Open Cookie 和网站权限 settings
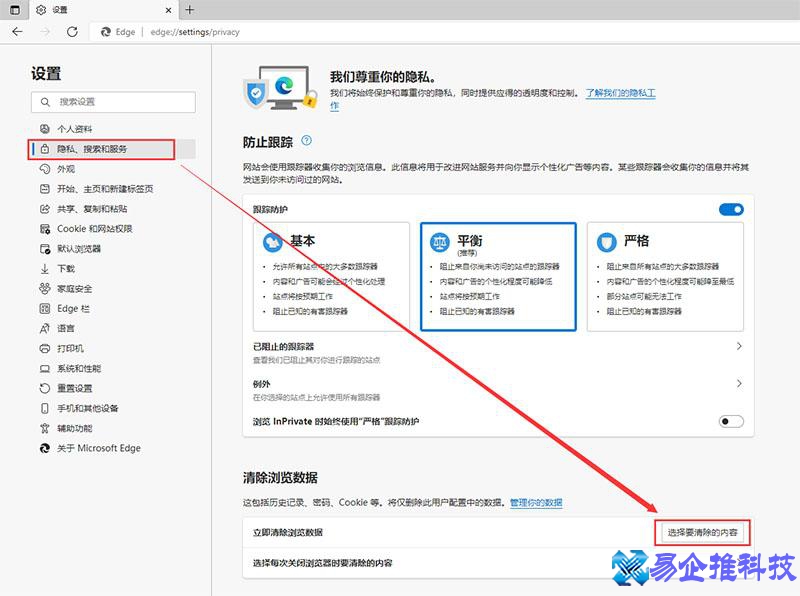This screenshot has width=800, height=596. 45,229
